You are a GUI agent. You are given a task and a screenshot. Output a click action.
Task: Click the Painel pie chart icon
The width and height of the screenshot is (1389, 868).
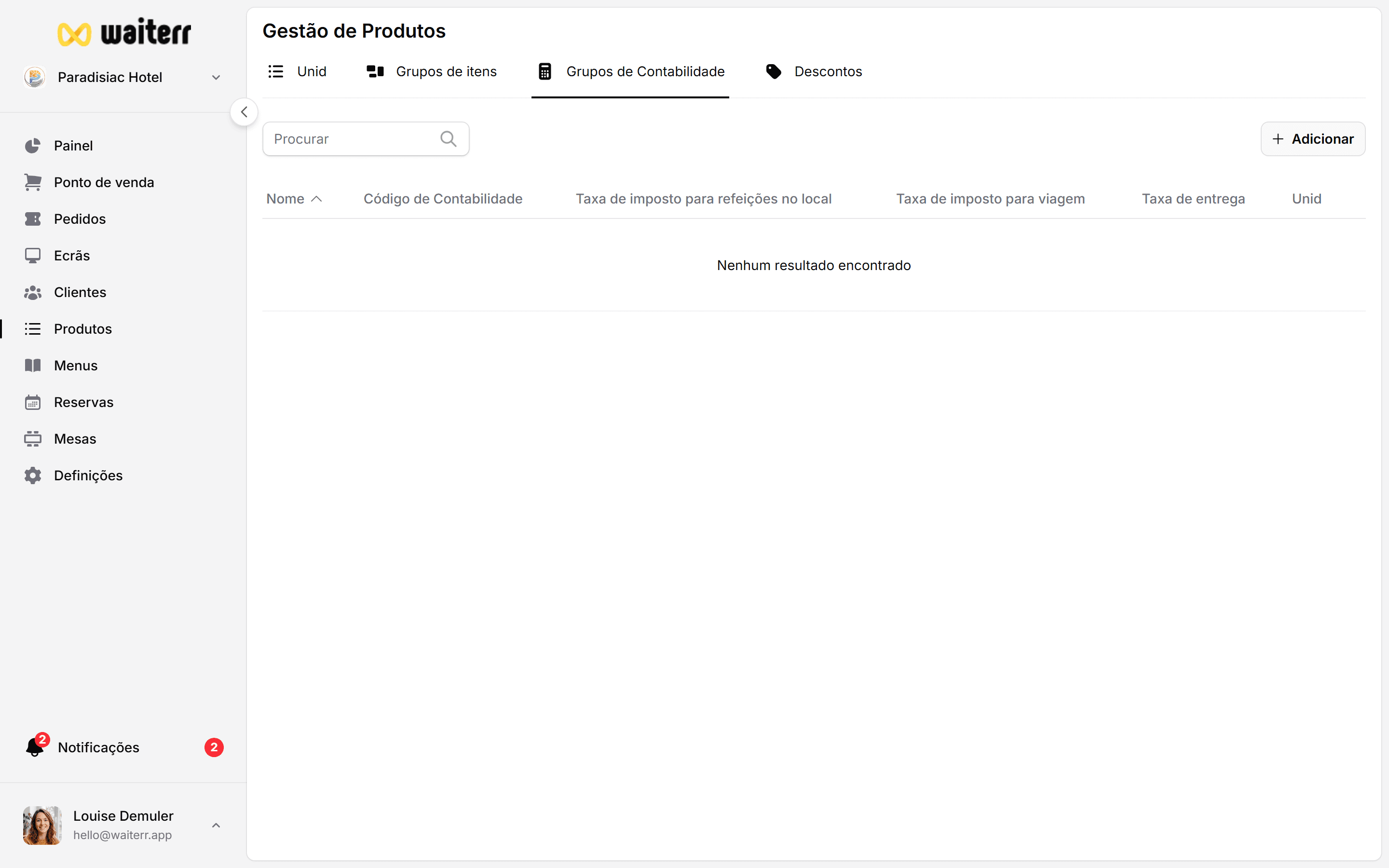click(33, 146)
